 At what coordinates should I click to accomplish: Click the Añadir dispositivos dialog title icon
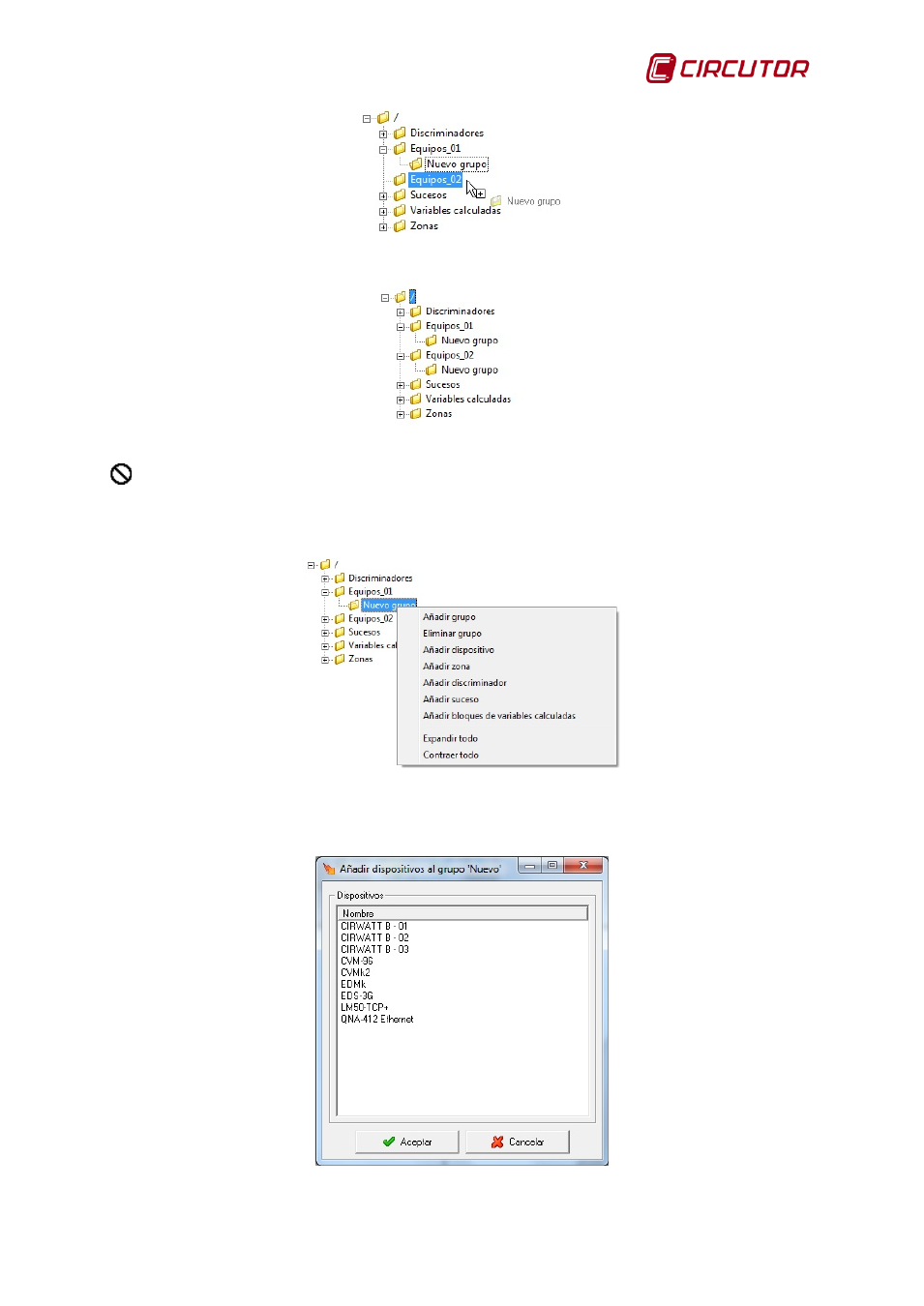pyautogui.click(x=329, y=869)
